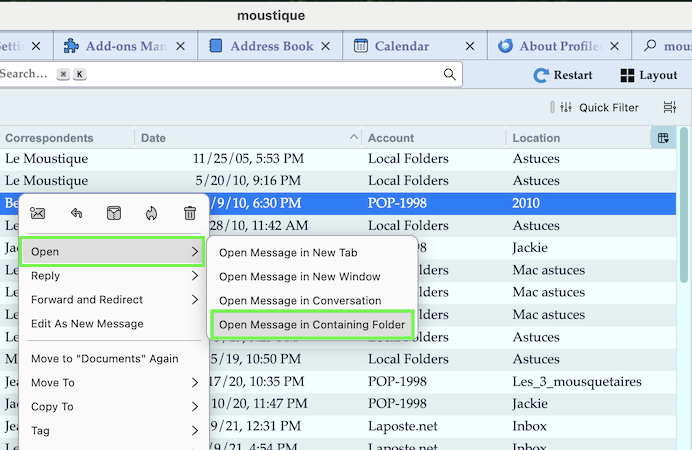The image size is (692, 450).
Task: Expand the Copy To submenu
Action: tap(112, 407)
